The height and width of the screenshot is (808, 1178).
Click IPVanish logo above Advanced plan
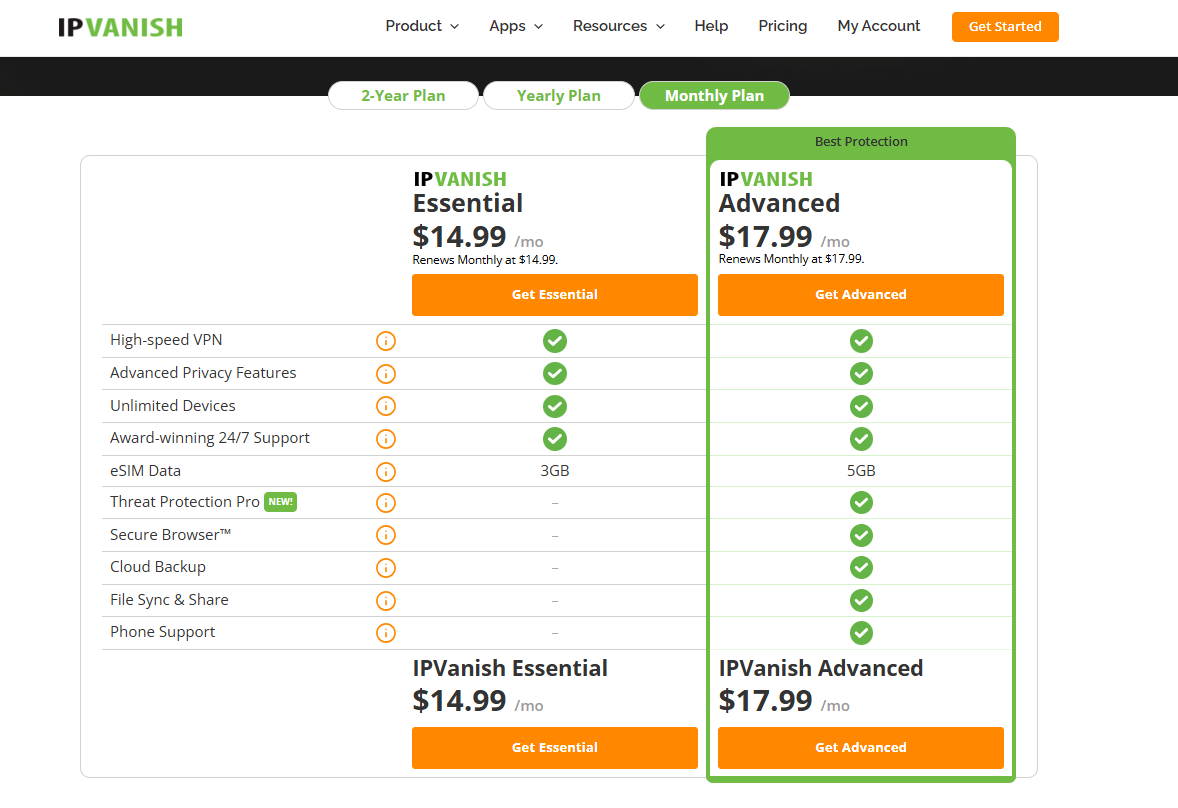click(766, 179)
